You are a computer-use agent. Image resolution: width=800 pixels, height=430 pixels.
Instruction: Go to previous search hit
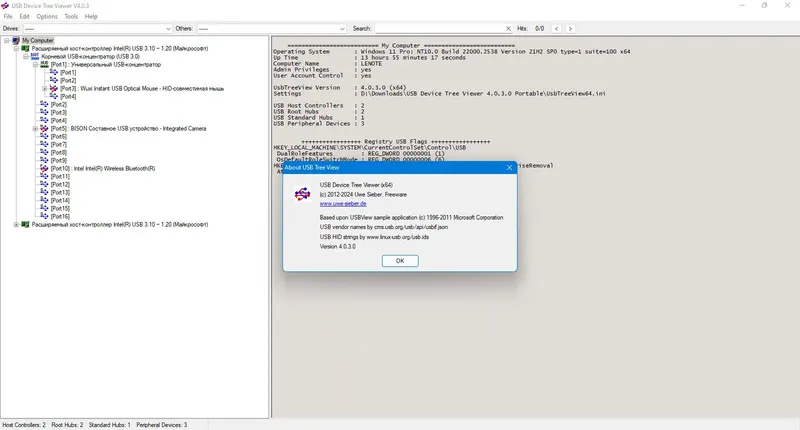pos(557,29)
